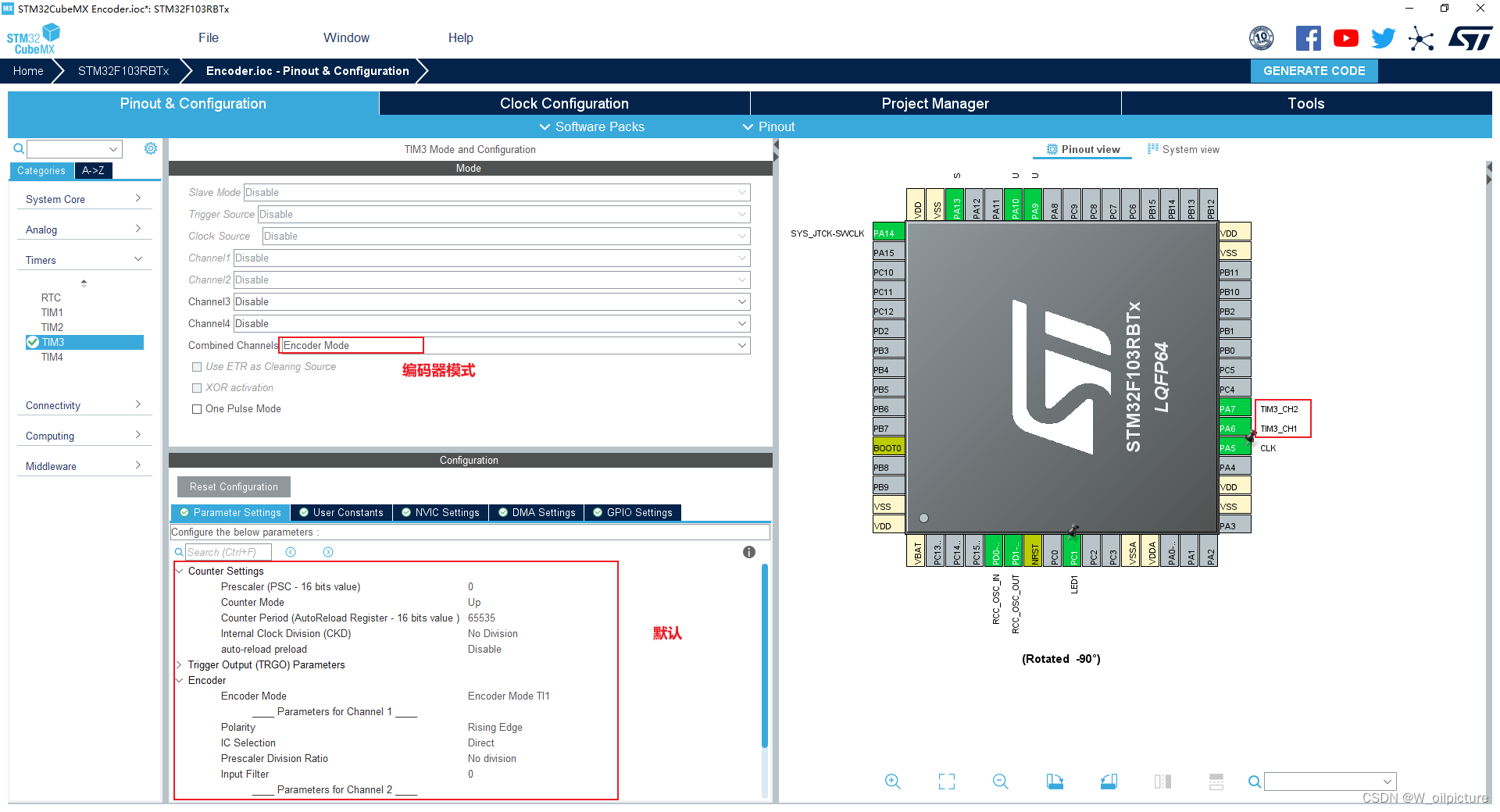Go to previous parameter search result
The height and width of the screenshot is (812, 1500).
click(291, 552)
